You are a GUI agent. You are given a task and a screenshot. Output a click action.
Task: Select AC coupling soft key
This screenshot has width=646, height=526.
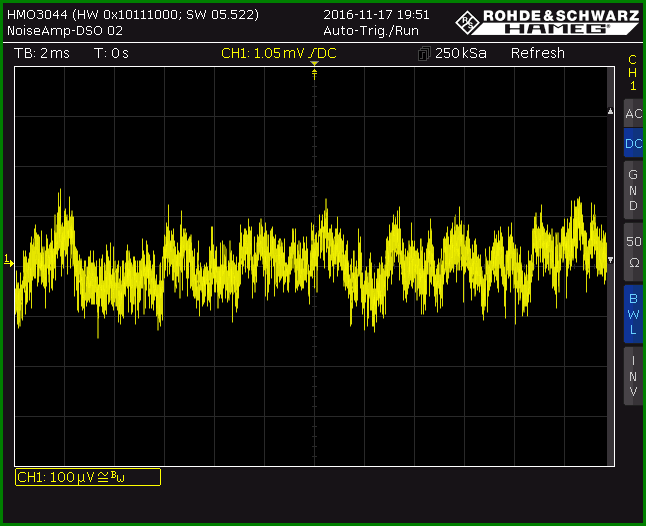coord(634,113)
